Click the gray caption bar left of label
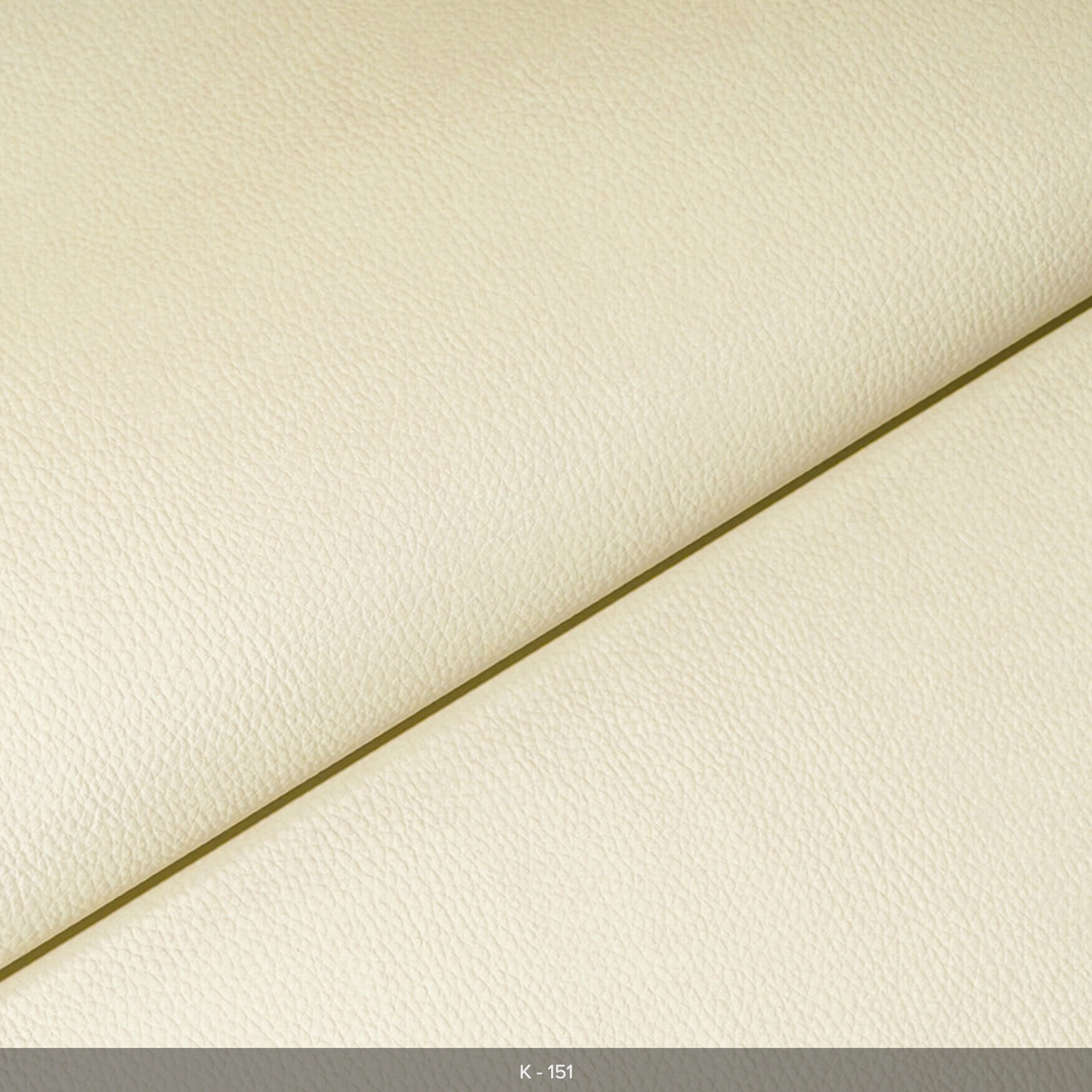 (256, 1072)
